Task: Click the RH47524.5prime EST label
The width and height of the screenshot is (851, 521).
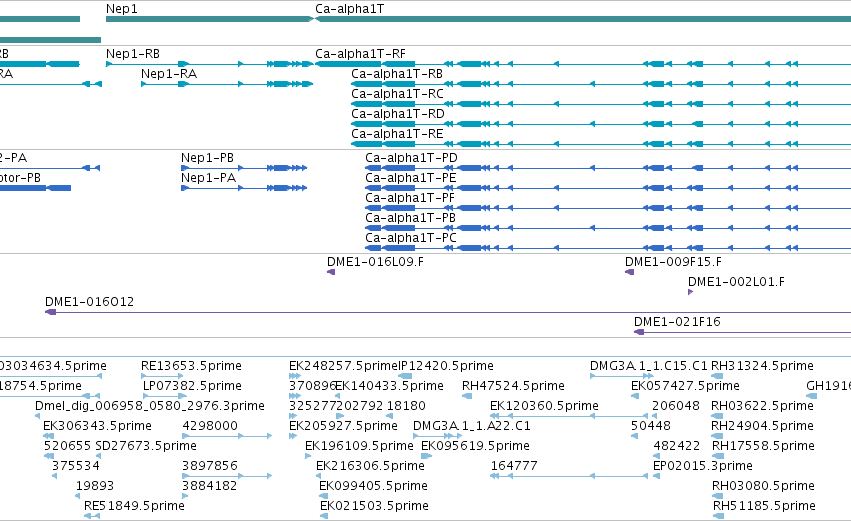Action: pyautogui.click(x=513, y=386)
